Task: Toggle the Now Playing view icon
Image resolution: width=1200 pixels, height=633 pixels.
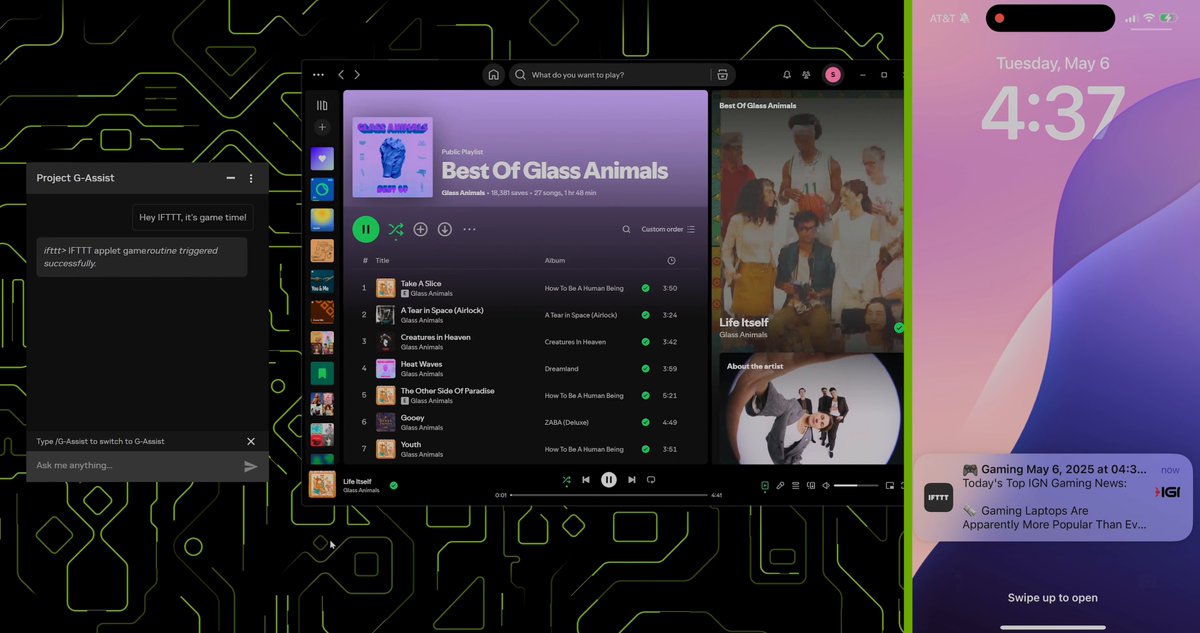Action: (x=764, y=486)
